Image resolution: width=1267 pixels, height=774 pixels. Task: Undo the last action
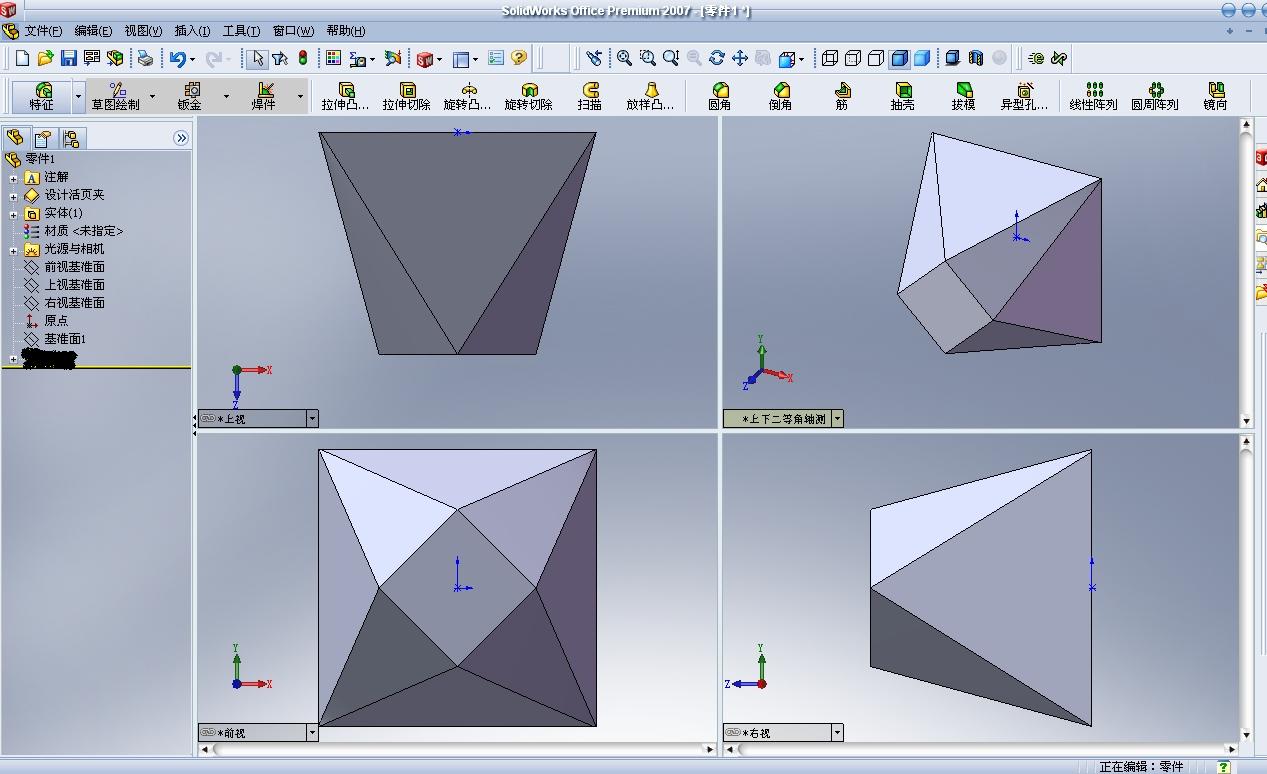177,59
